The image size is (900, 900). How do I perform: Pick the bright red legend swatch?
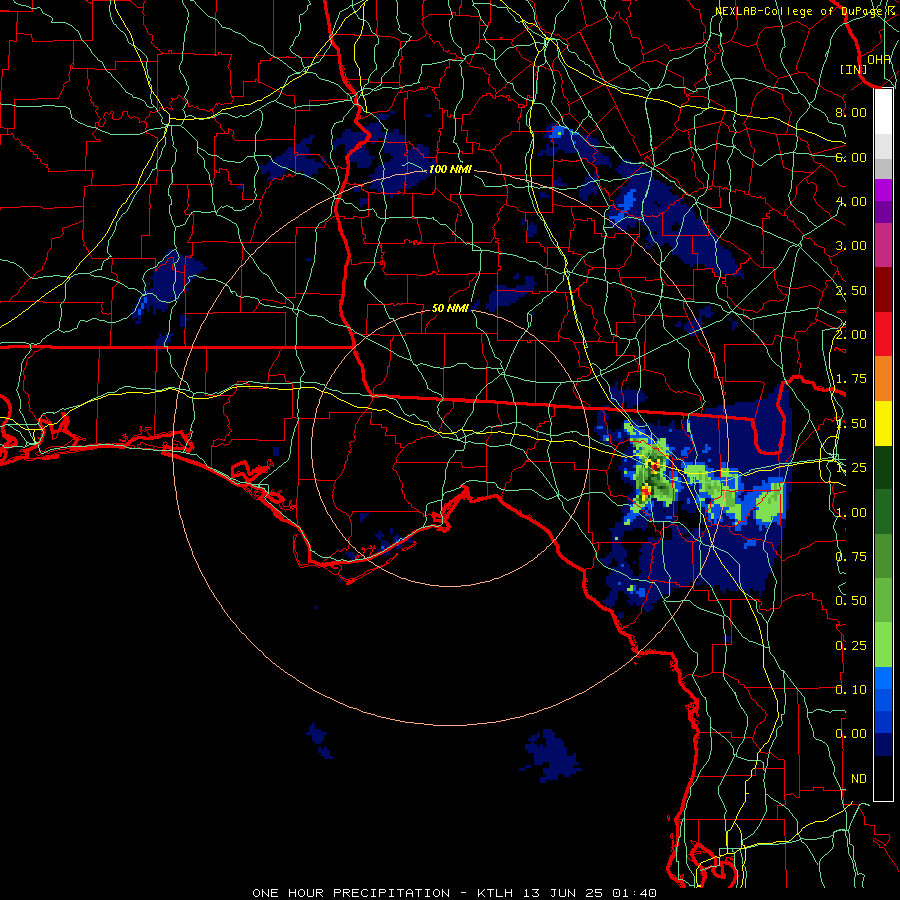[883, 334]
